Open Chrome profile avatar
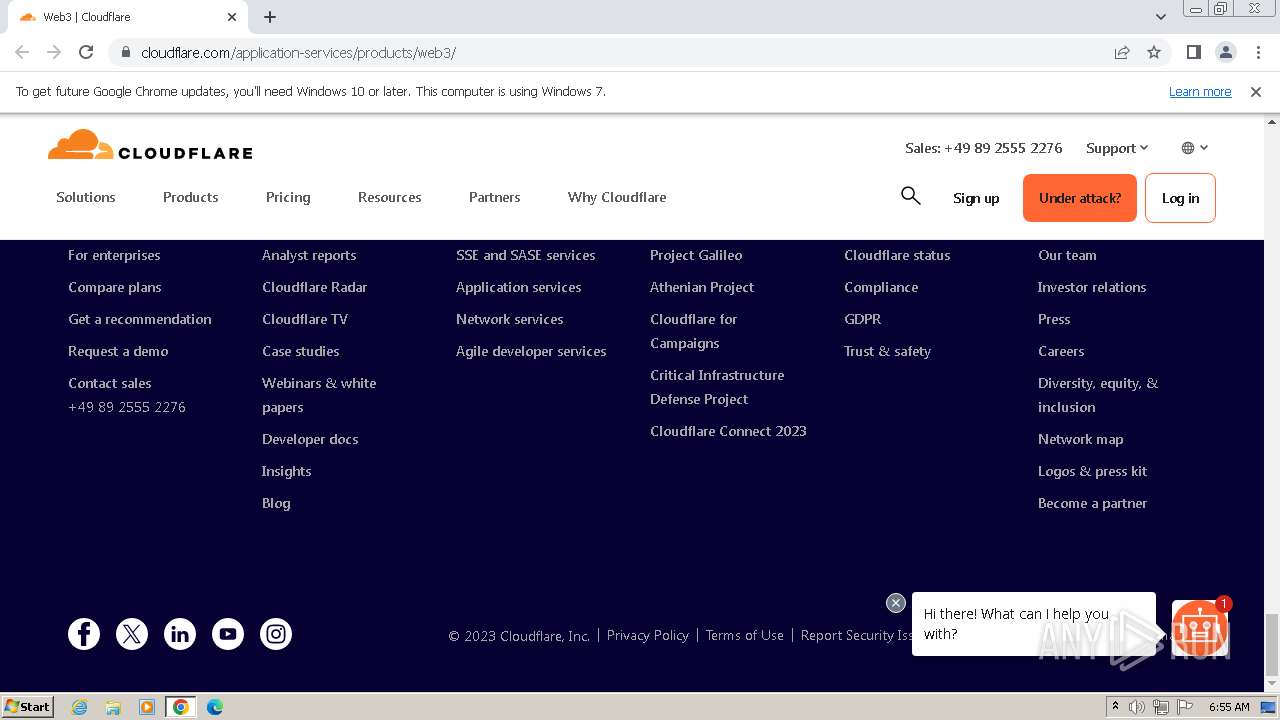The image size is (1280, 720). coord(1225,52)
